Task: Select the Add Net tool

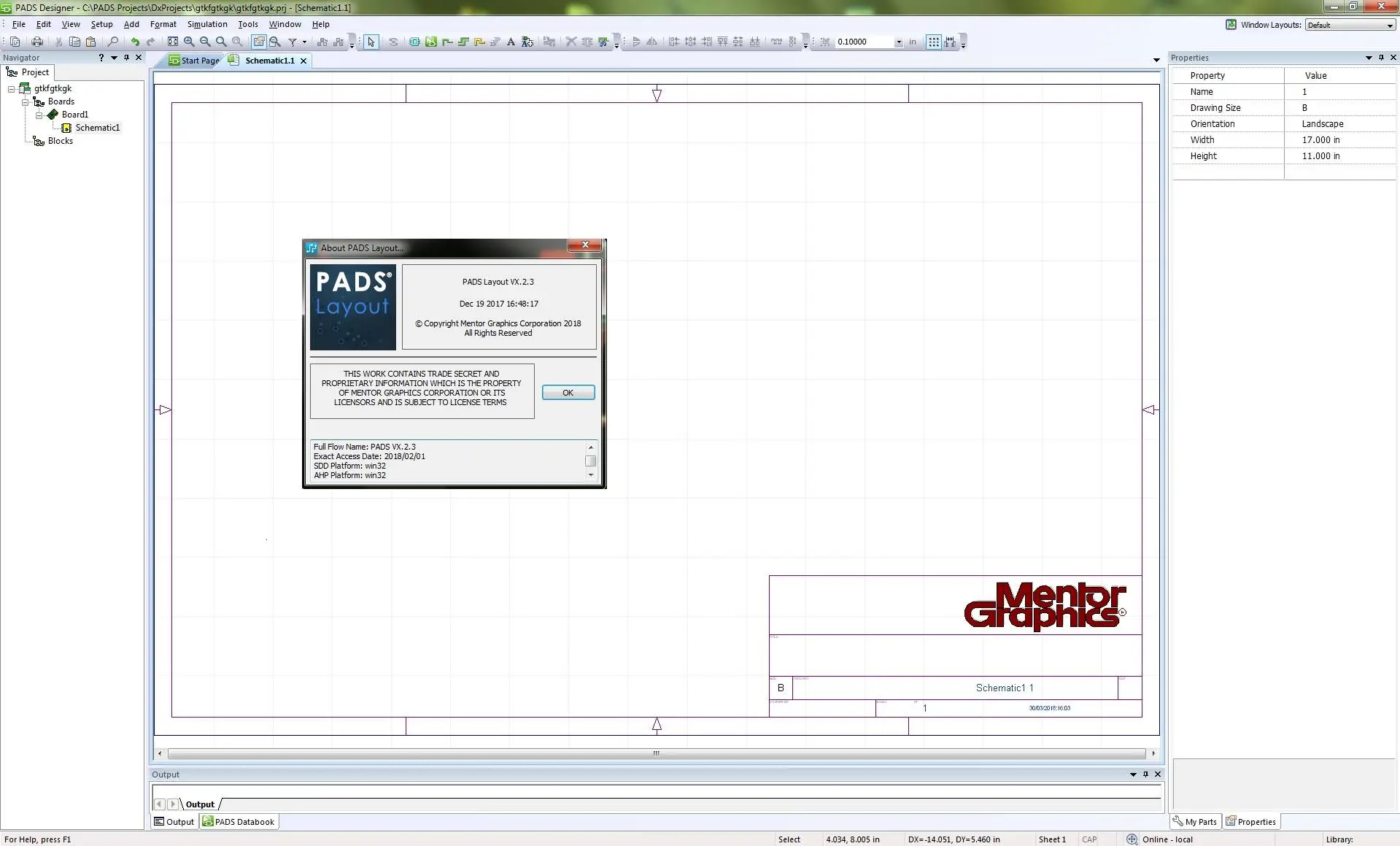Action: pyautogui.click(x=447, y=42)
